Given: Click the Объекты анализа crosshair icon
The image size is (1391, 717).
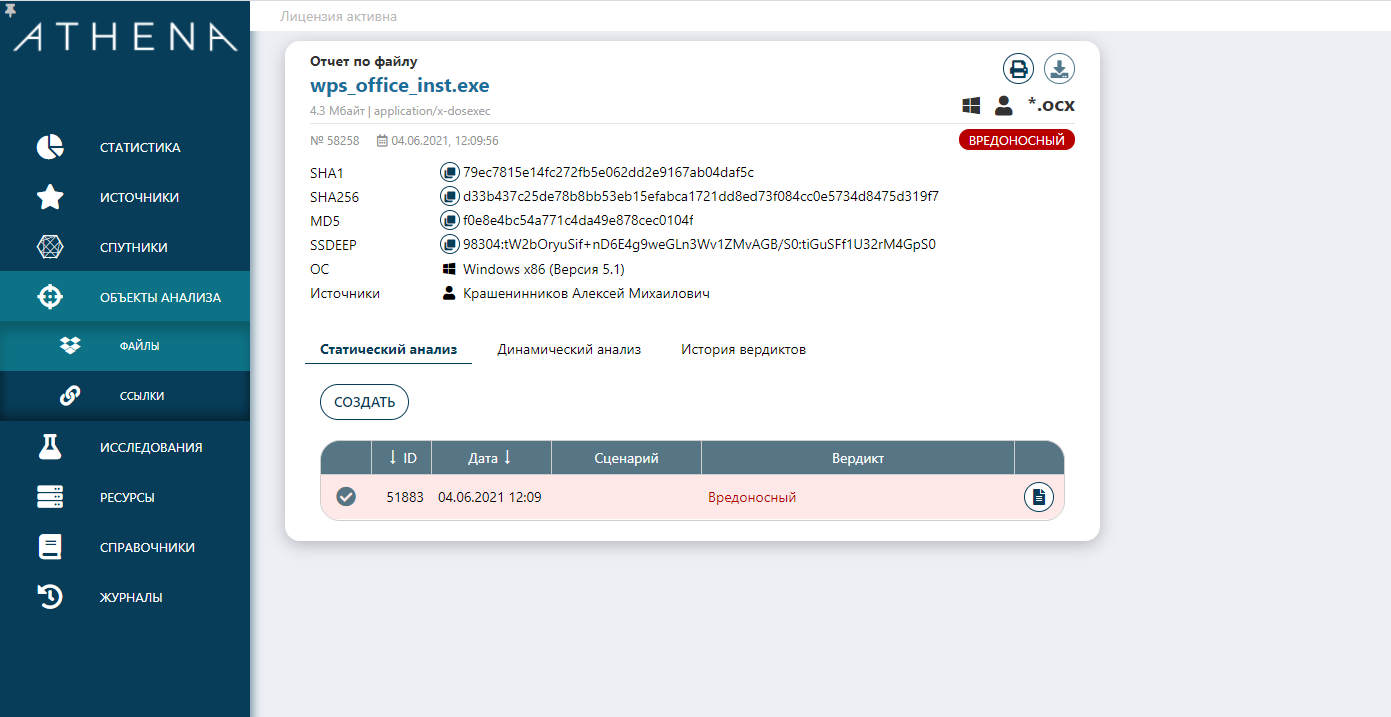Looking at the screenshot, I should tap(50, 297).
